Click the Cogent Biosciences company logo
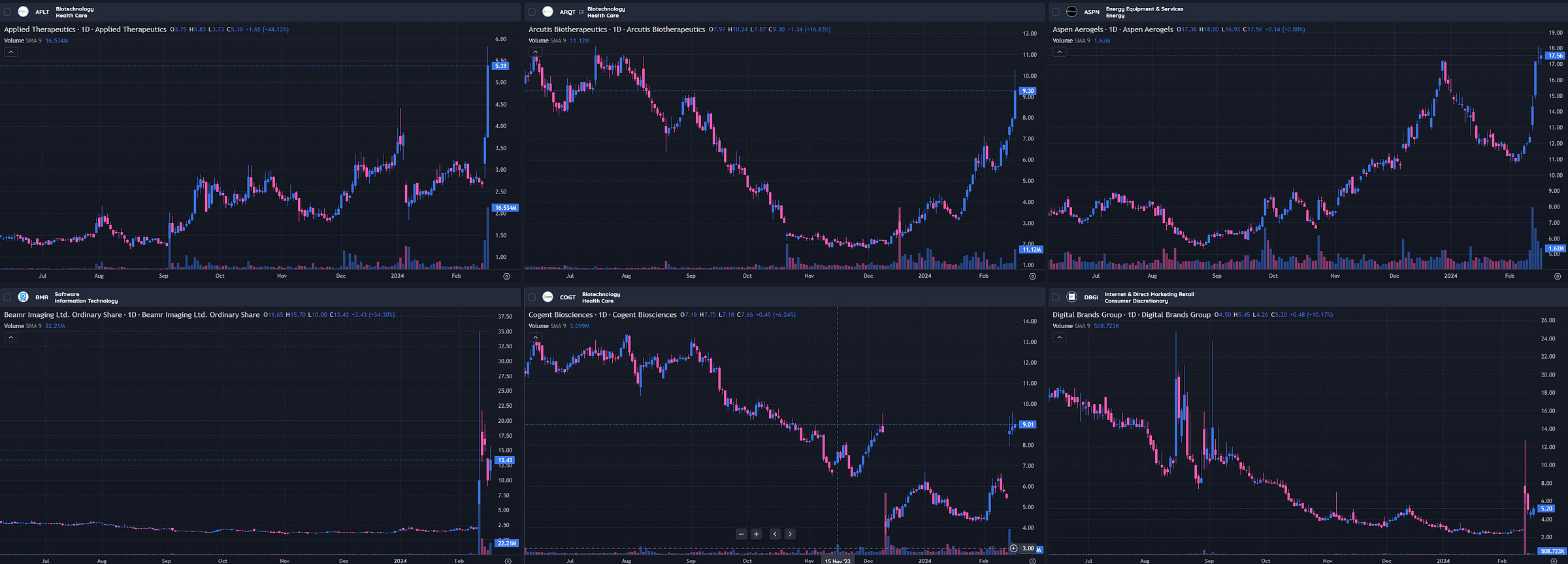The image size is (1568, 564). click(547, 297)
